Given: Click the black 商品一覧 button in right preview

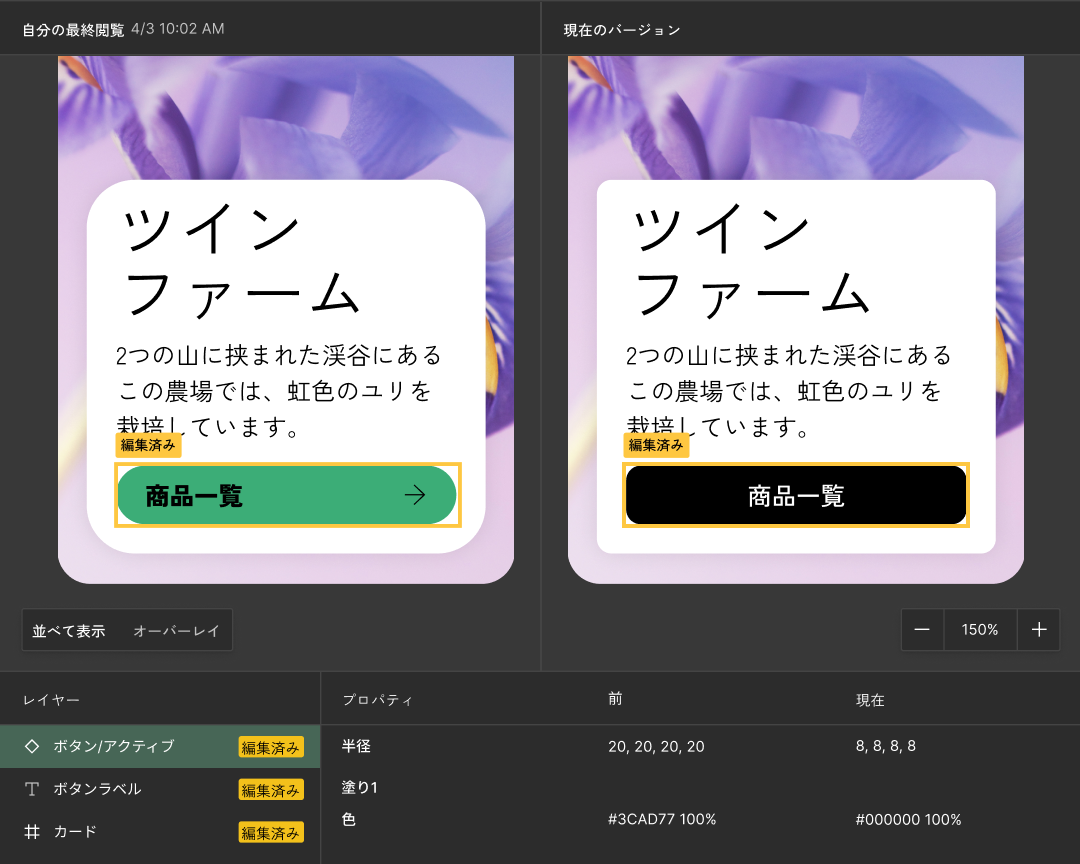Looking at the screenshot, I should click(x=795, y=495).
